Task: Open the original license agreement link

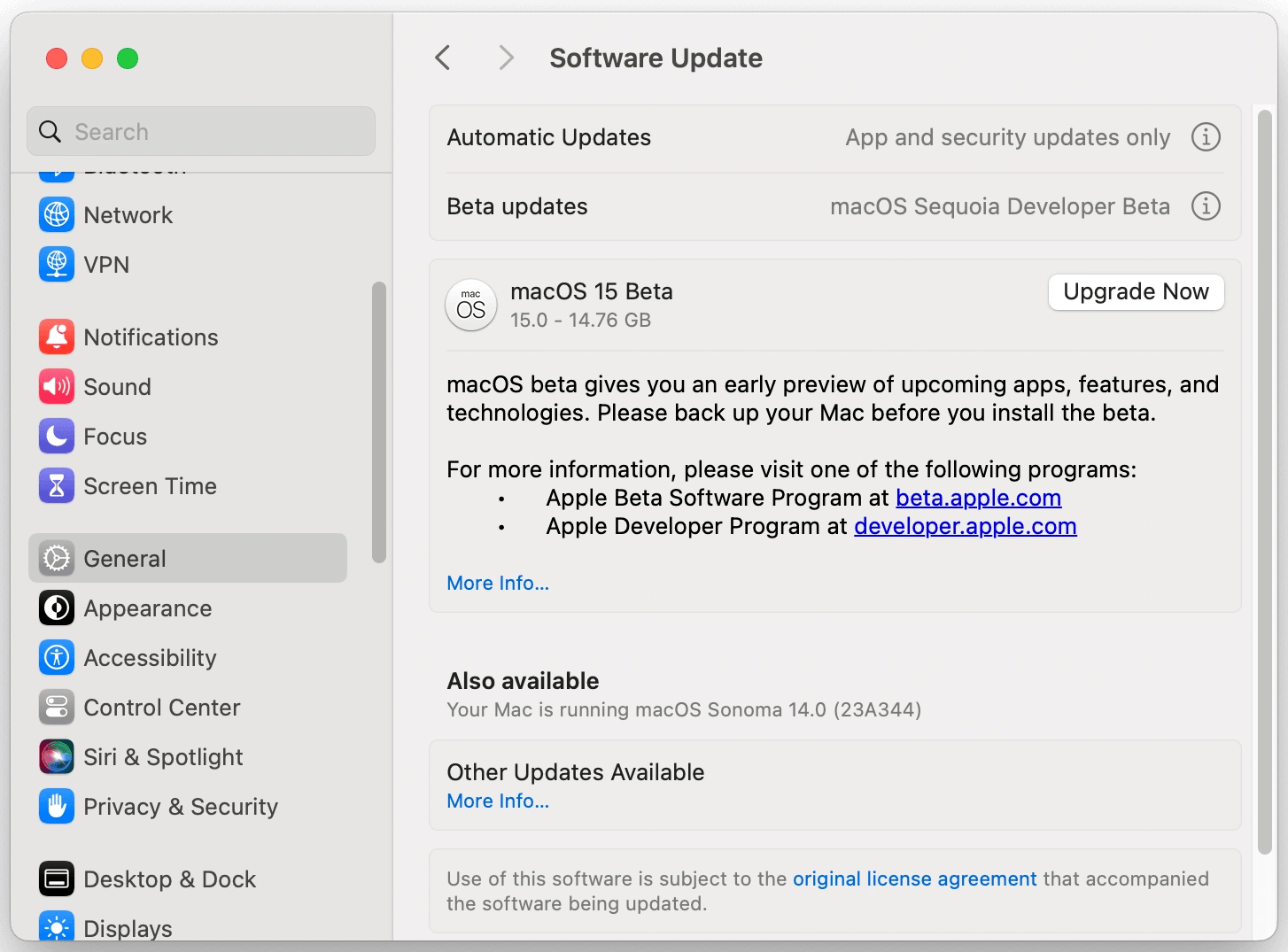Action: coord(914,878)
